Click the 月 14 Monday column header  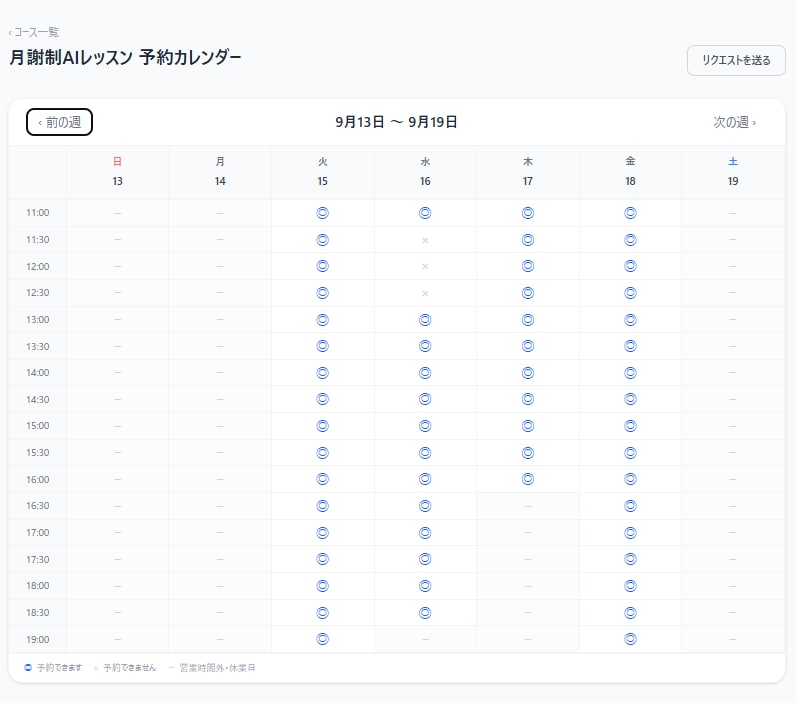pyautogui.click(x=220, y=172)
